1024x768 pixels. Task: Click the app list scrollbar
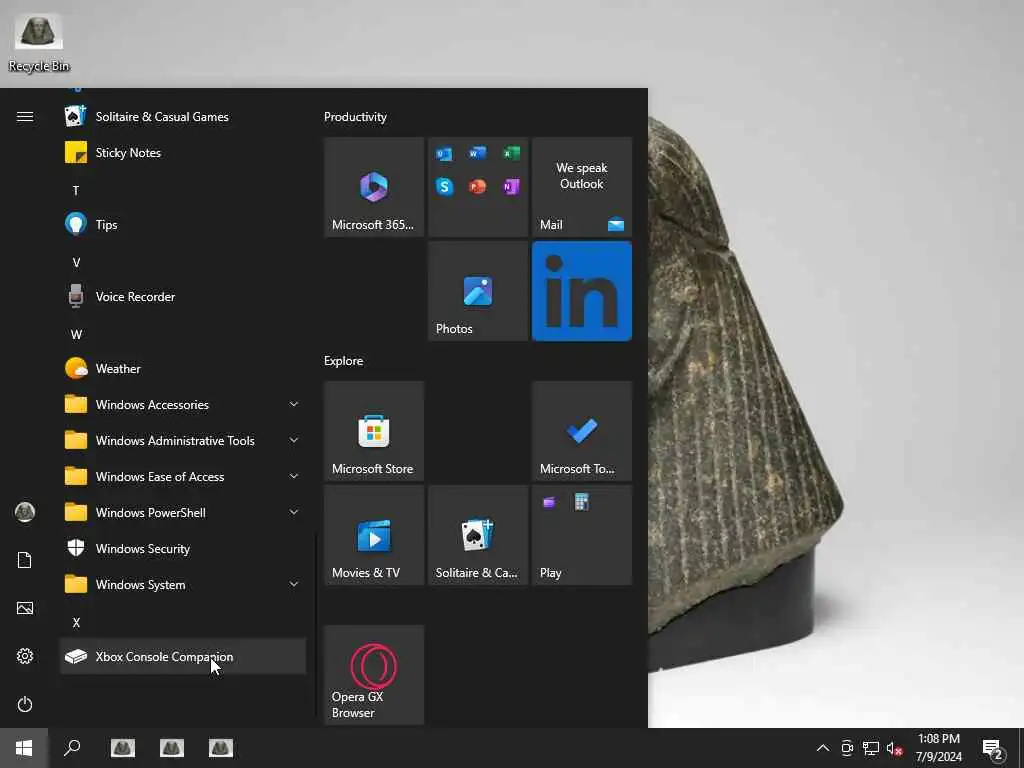pos(315,627)
